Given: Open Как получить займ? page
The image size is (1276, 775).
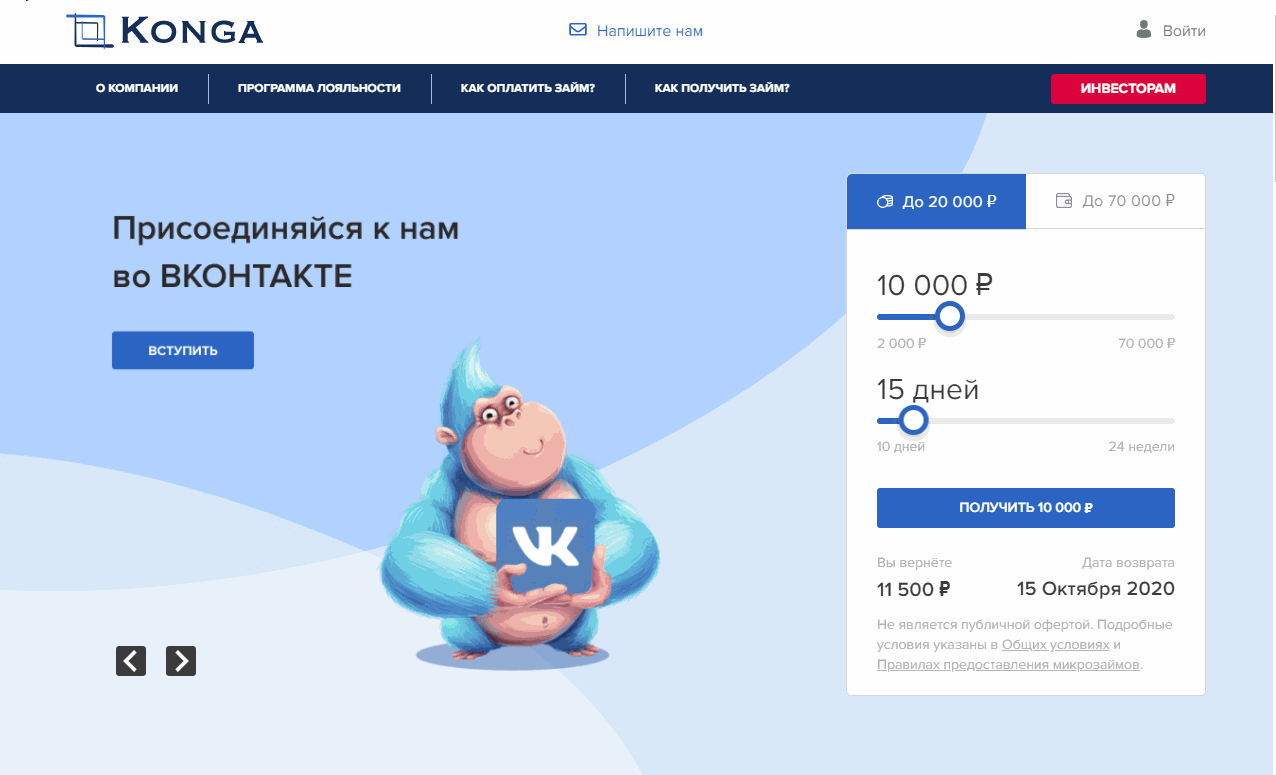Looking at the screenshot, I should [x=722, y=88].
